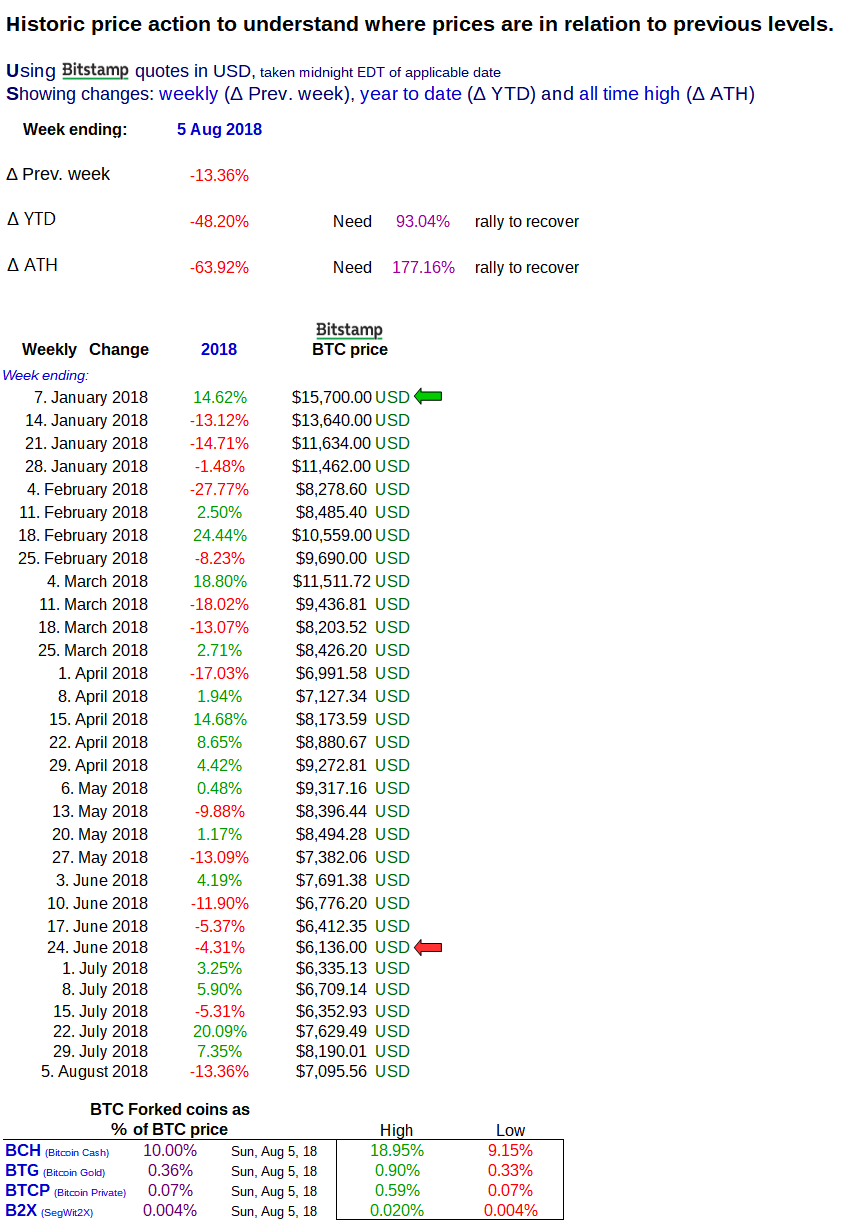Select the -13.36% Prev. week change value

[219, 175]
